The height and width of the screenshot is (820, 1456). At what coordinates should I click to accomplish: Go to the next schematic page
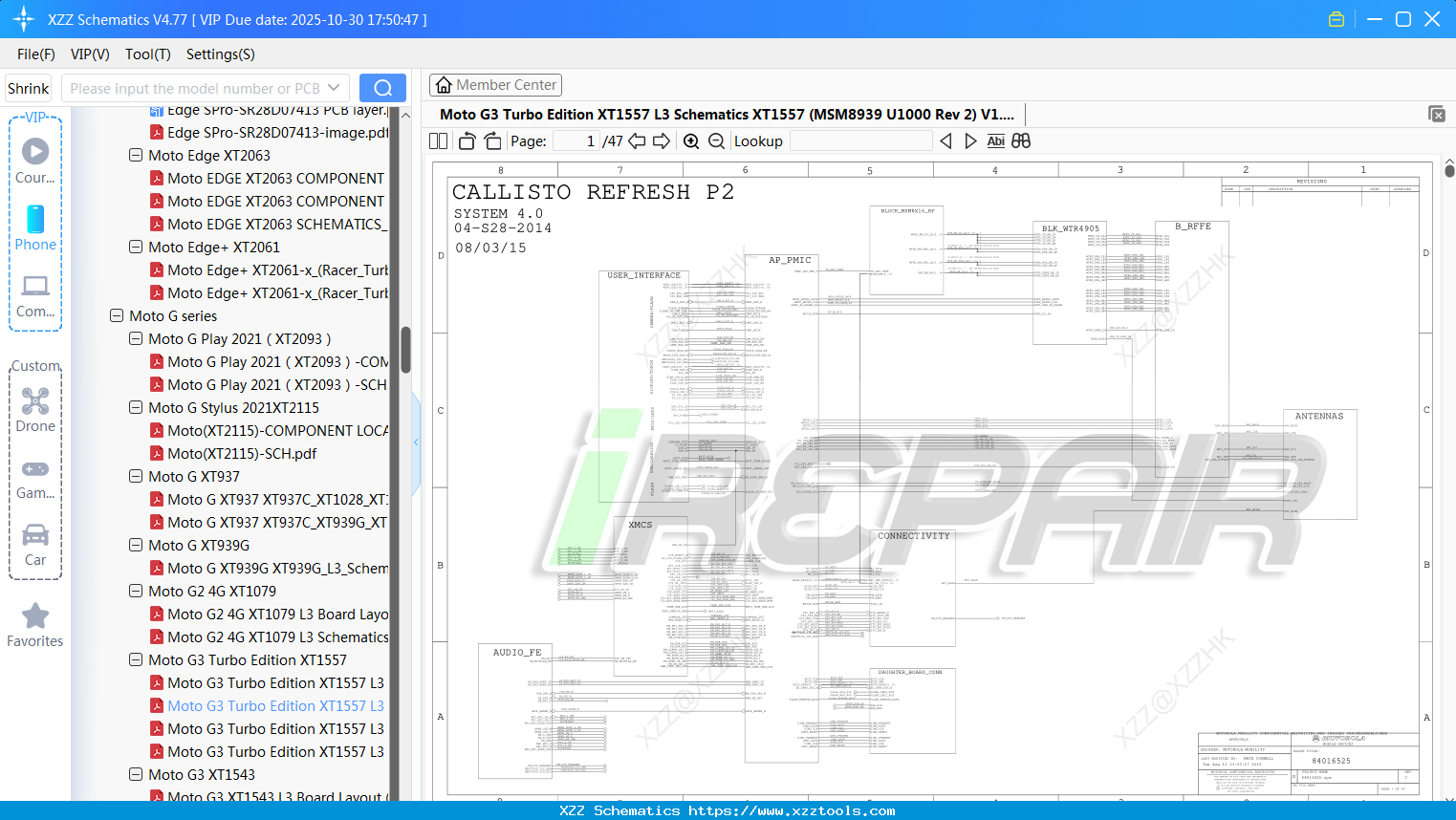661,140
